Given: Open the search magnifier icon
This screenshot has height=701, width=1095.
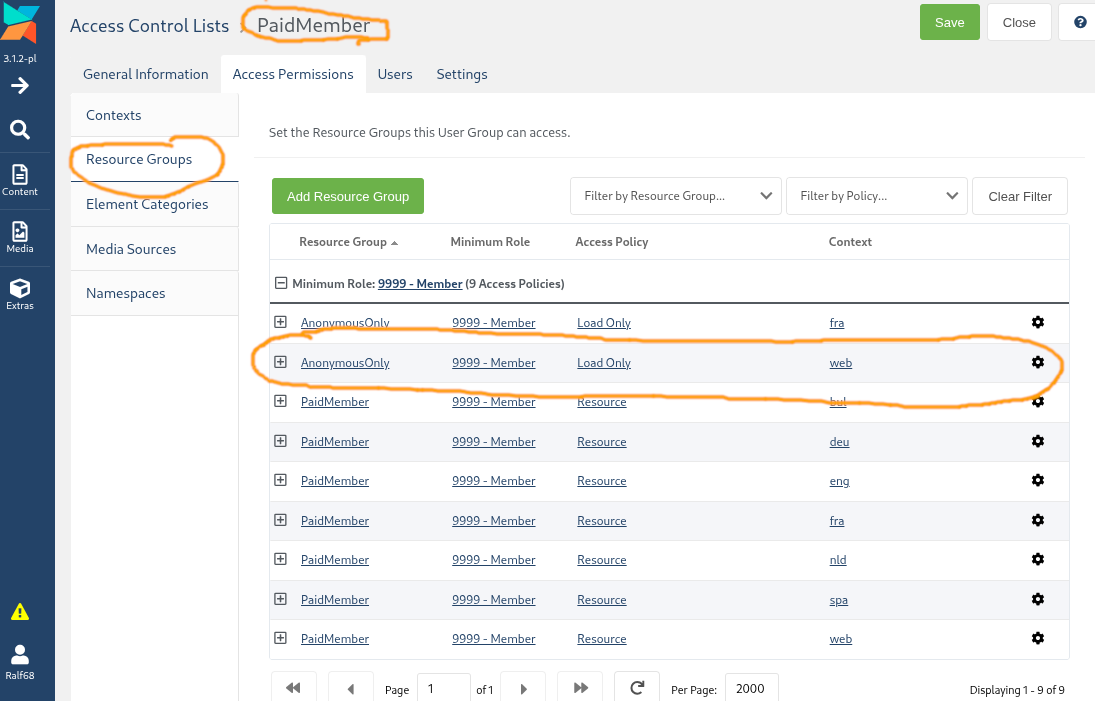Looking at the screenshot, I should (x=20, y=129).
